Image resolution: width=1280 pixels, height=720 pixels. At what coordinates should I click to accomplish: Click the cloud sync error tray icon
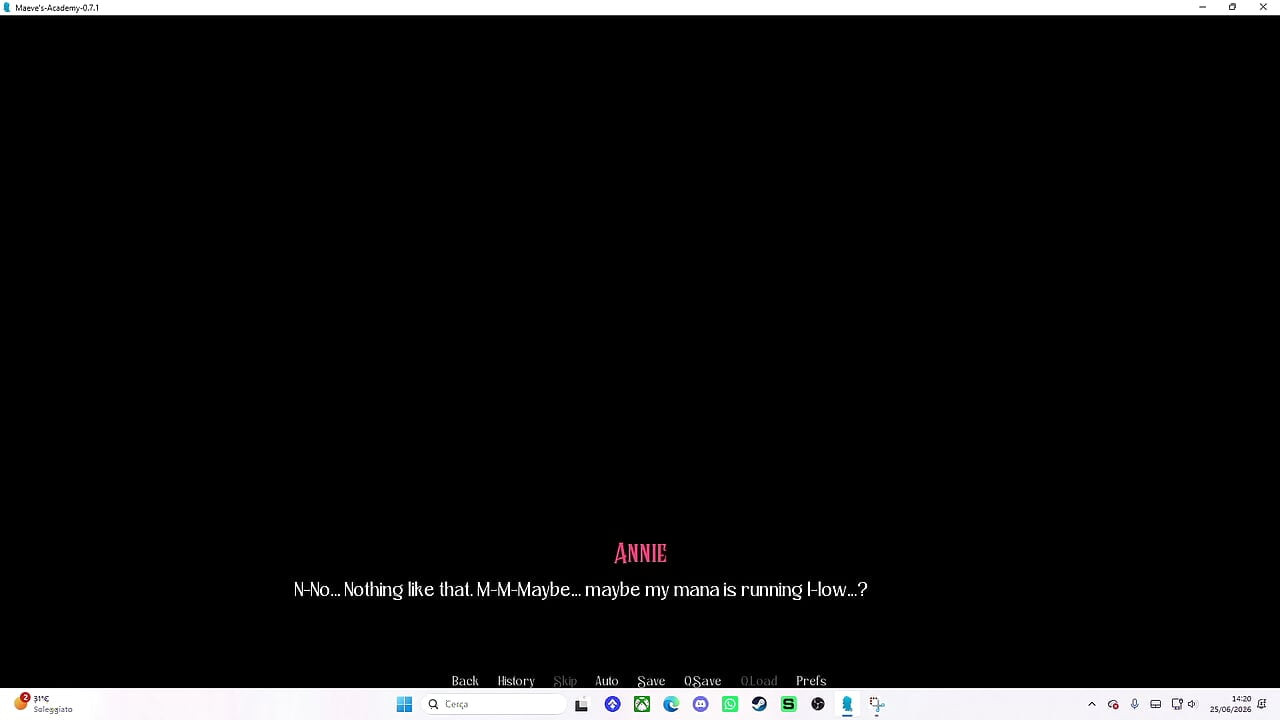[1113, 704]
